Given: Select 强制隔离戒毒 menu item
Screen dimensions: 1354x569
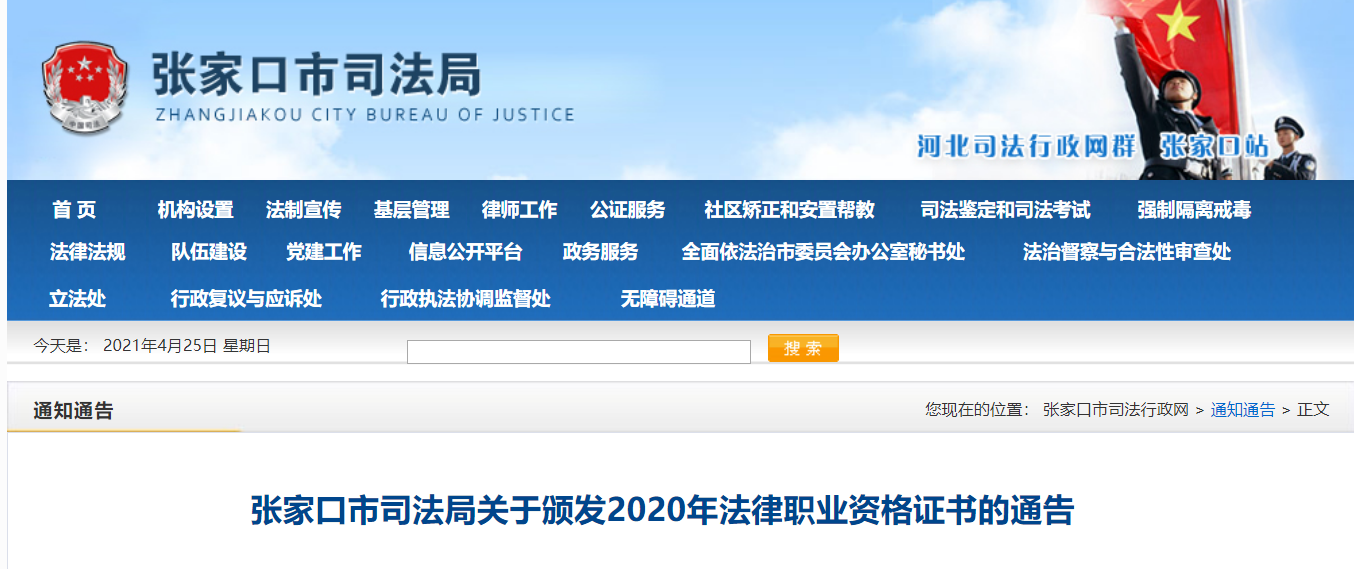Looking at the screenshot, I should tap(1194, 210).
